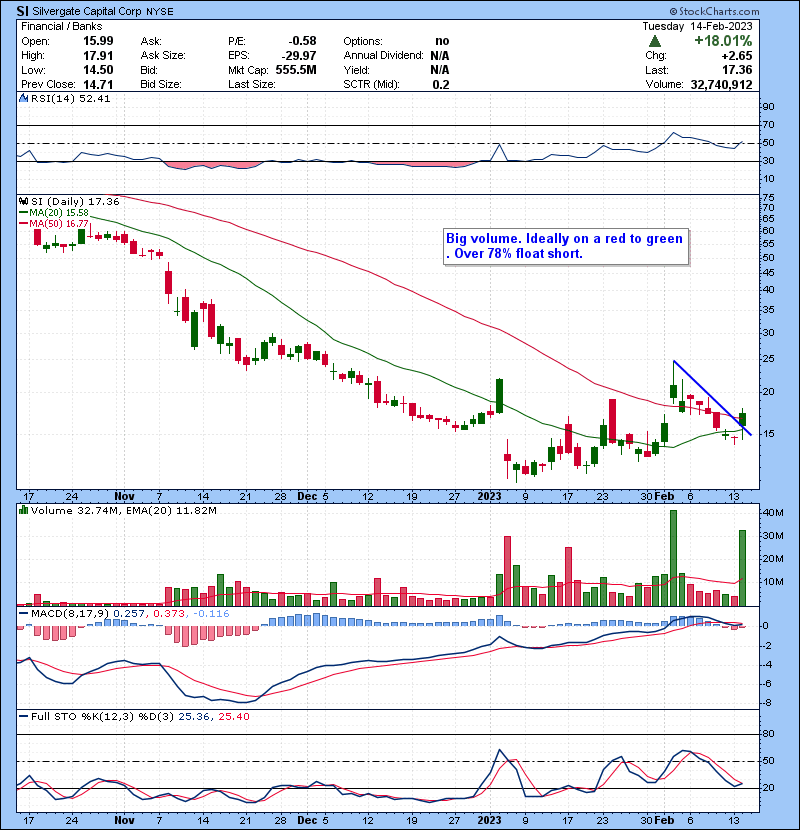Click the green up-triangle next to +18.01%

pos(654,41)
